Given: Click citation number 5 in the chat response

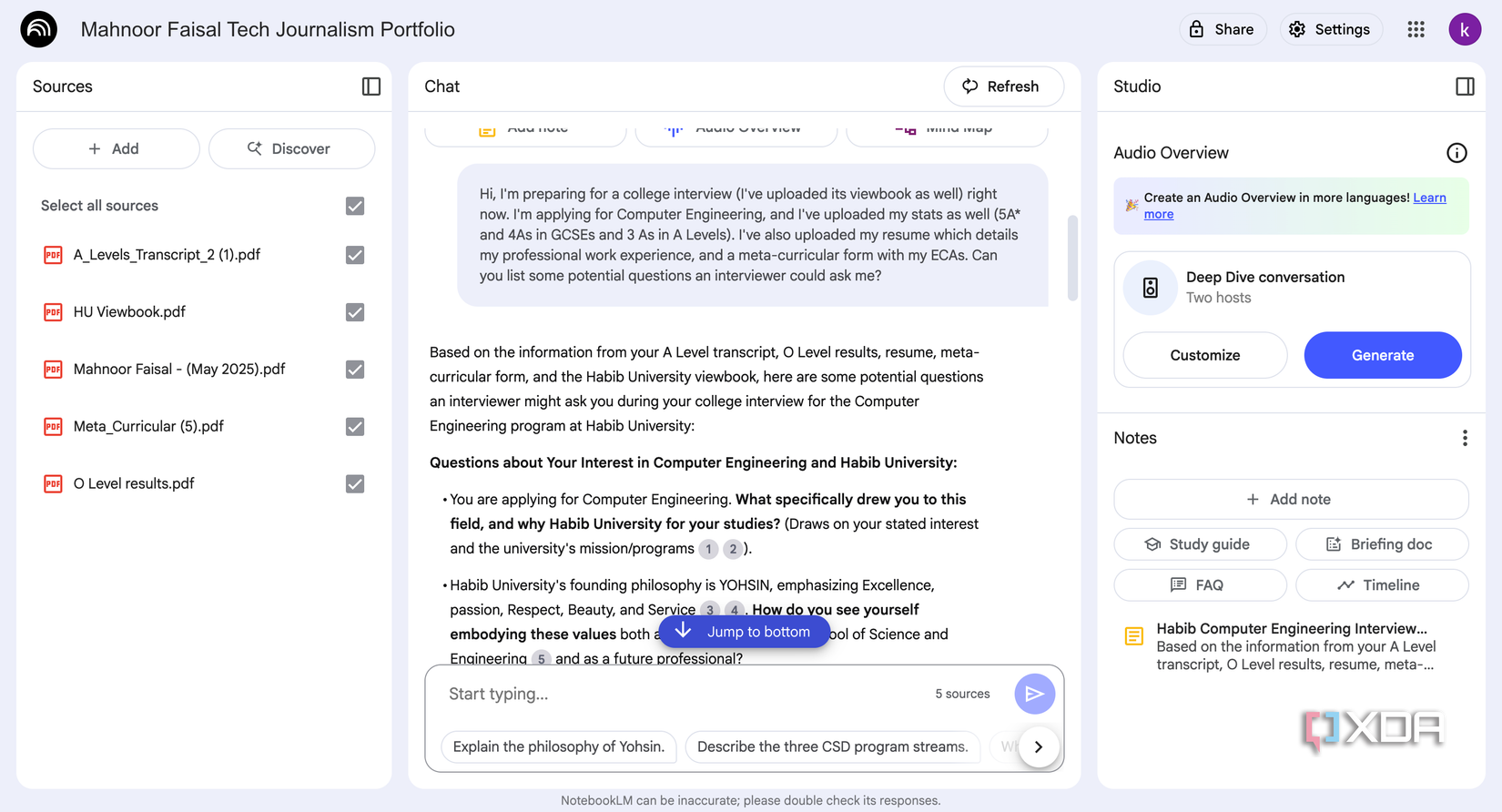Looking at the screenshot, I should [541, 658].
